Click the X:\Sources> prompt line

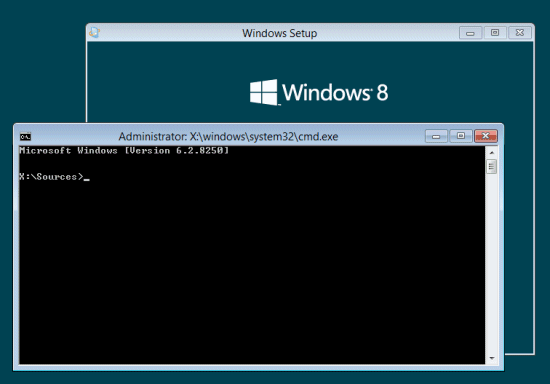54,177
